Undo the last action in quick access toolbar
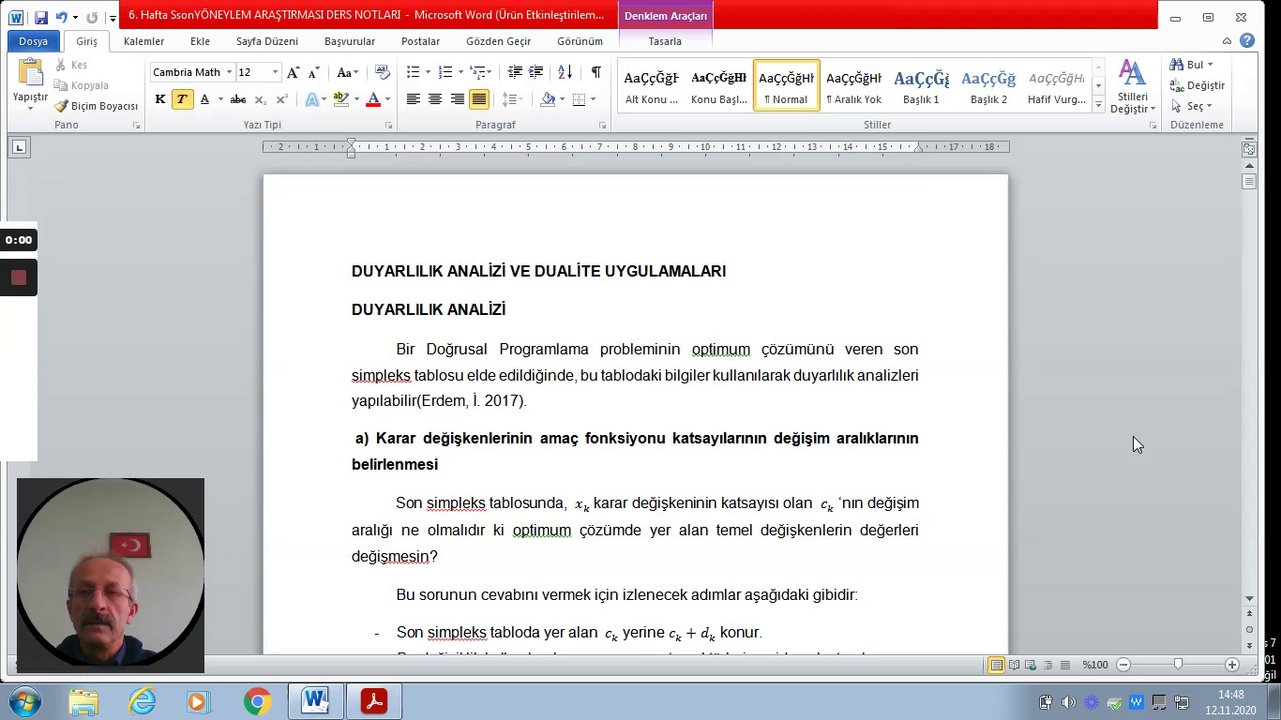The width and height of the screenshot is (1281, 720). 62,17
